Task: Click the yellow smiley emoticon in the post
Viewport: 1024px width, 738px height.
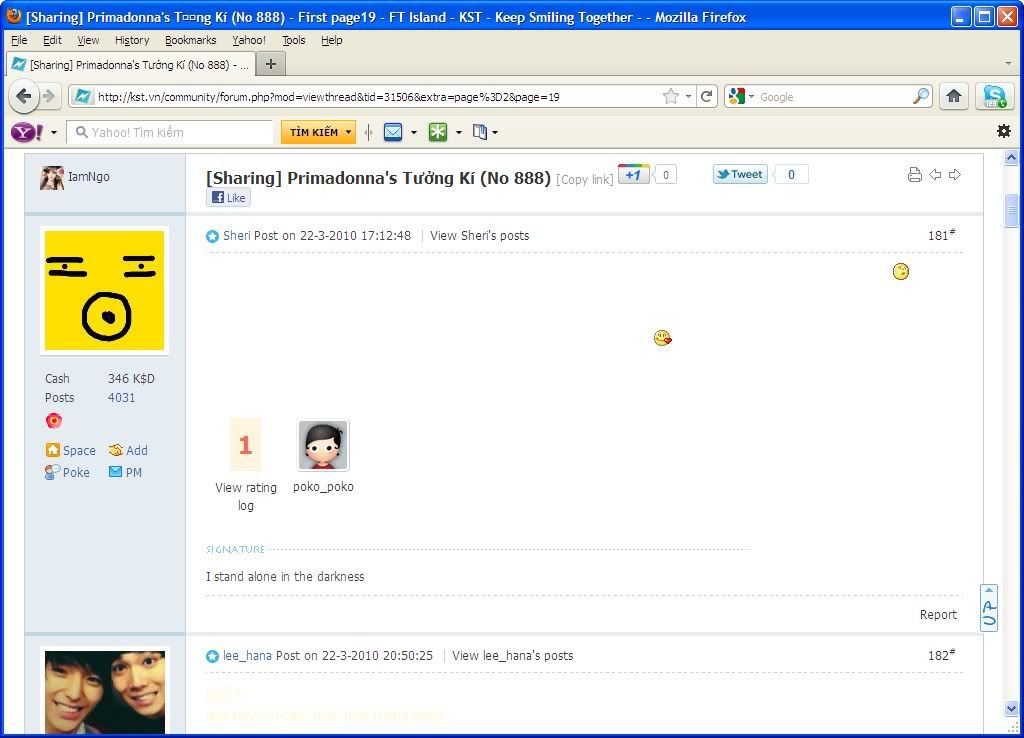Action: click(x=901, y=271)
